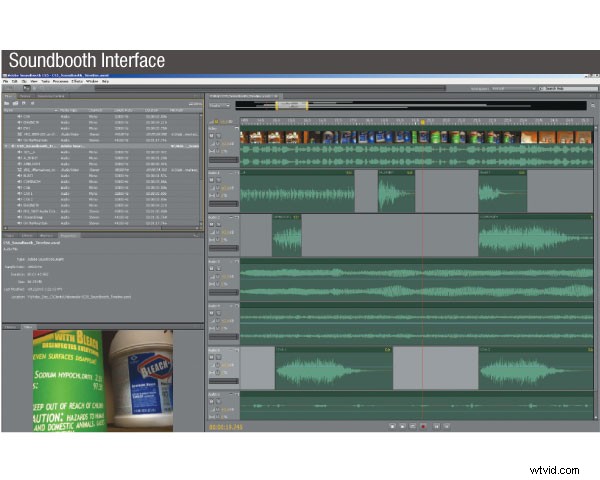Toggle the yellow master mute button
The width and height of the screenshot is (600, 480).
(x=217, y=122)
